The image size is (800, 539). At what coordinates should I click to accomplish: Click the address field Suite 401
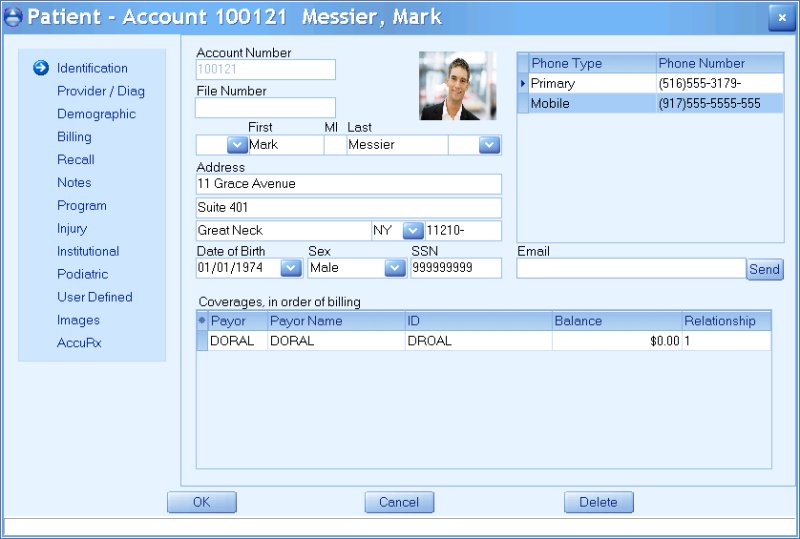coord(348,208)
